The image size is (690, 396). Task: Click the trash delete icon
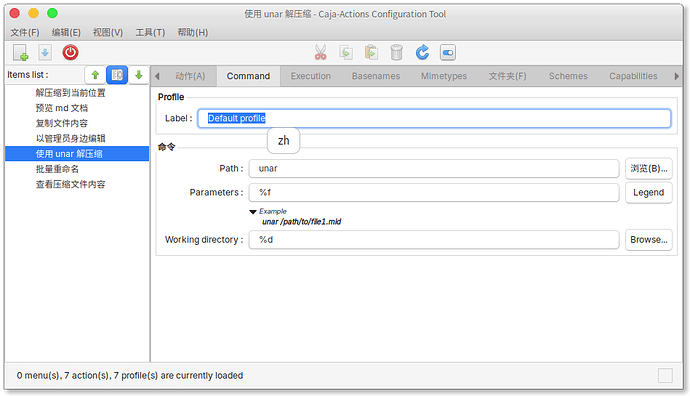pyautogui.click(x=396, y=53)
